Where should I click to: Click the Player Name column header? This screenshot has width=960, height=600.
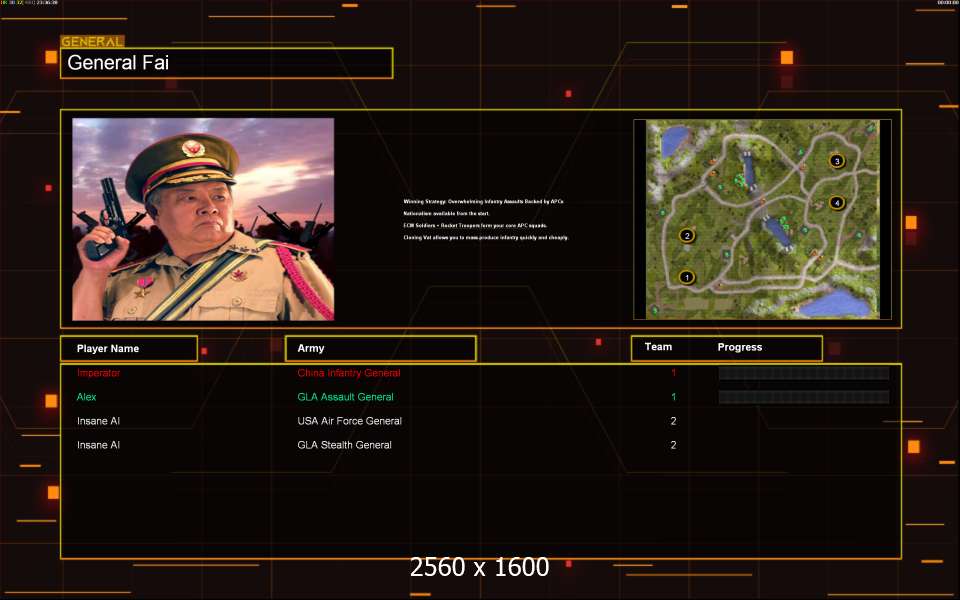point(129,348)
